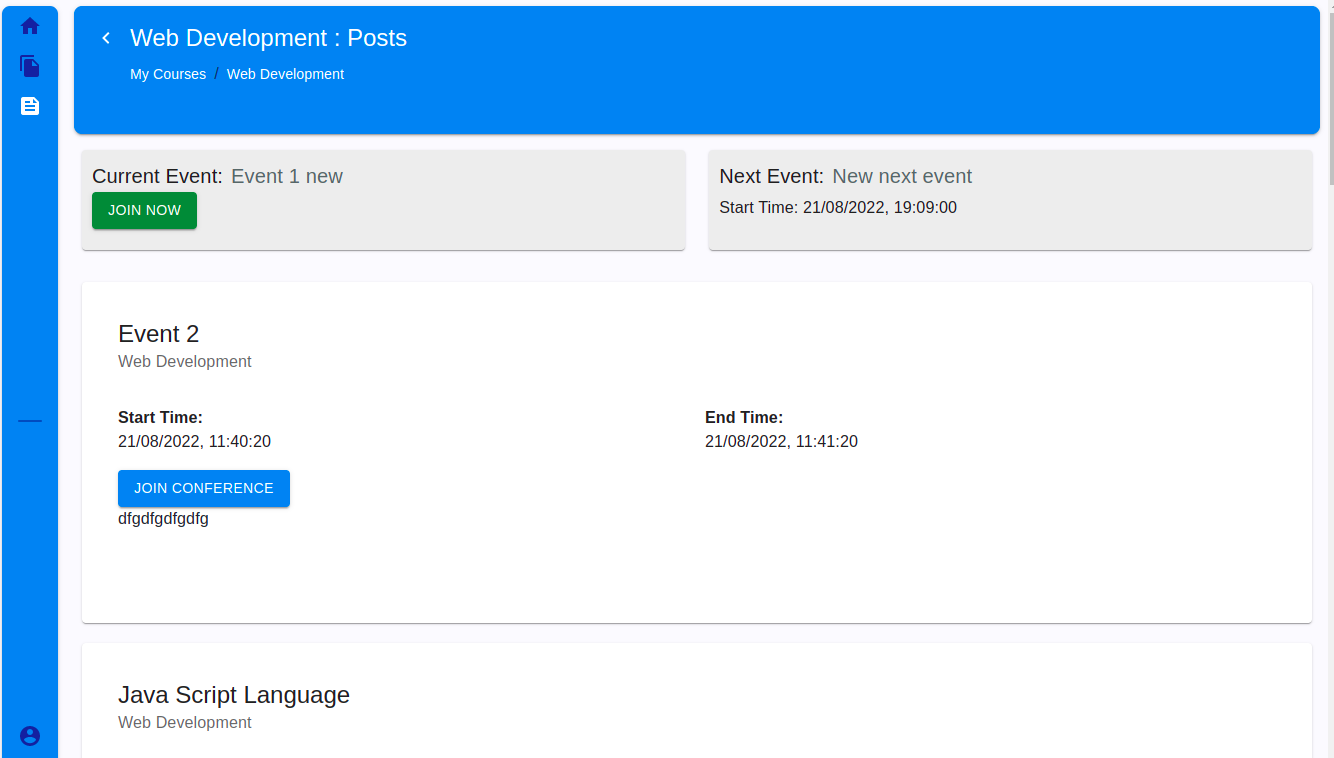1334x758 pixels.
Task: Click the green JOIN NOW button
Action: coord(144,210)
